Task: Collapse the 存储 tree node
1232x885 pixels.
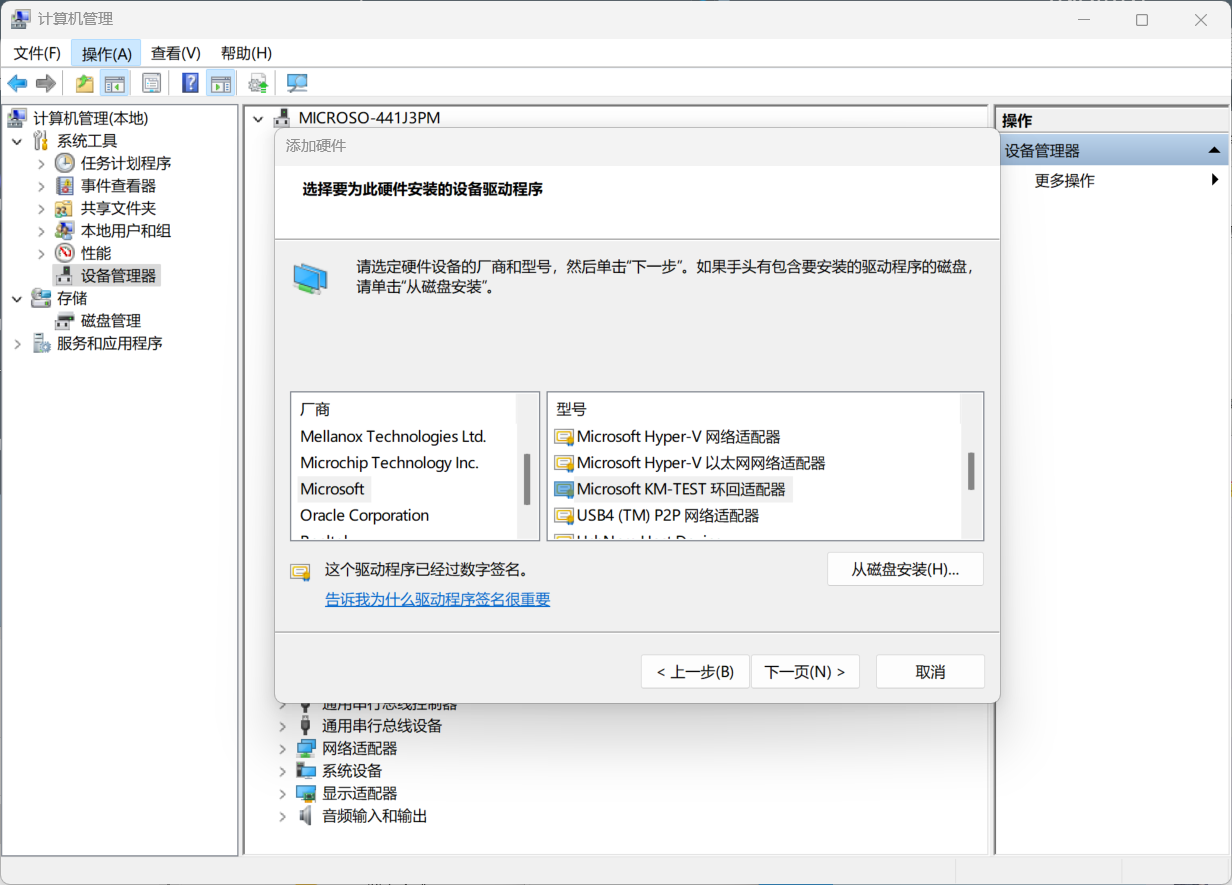Action: 17,298
